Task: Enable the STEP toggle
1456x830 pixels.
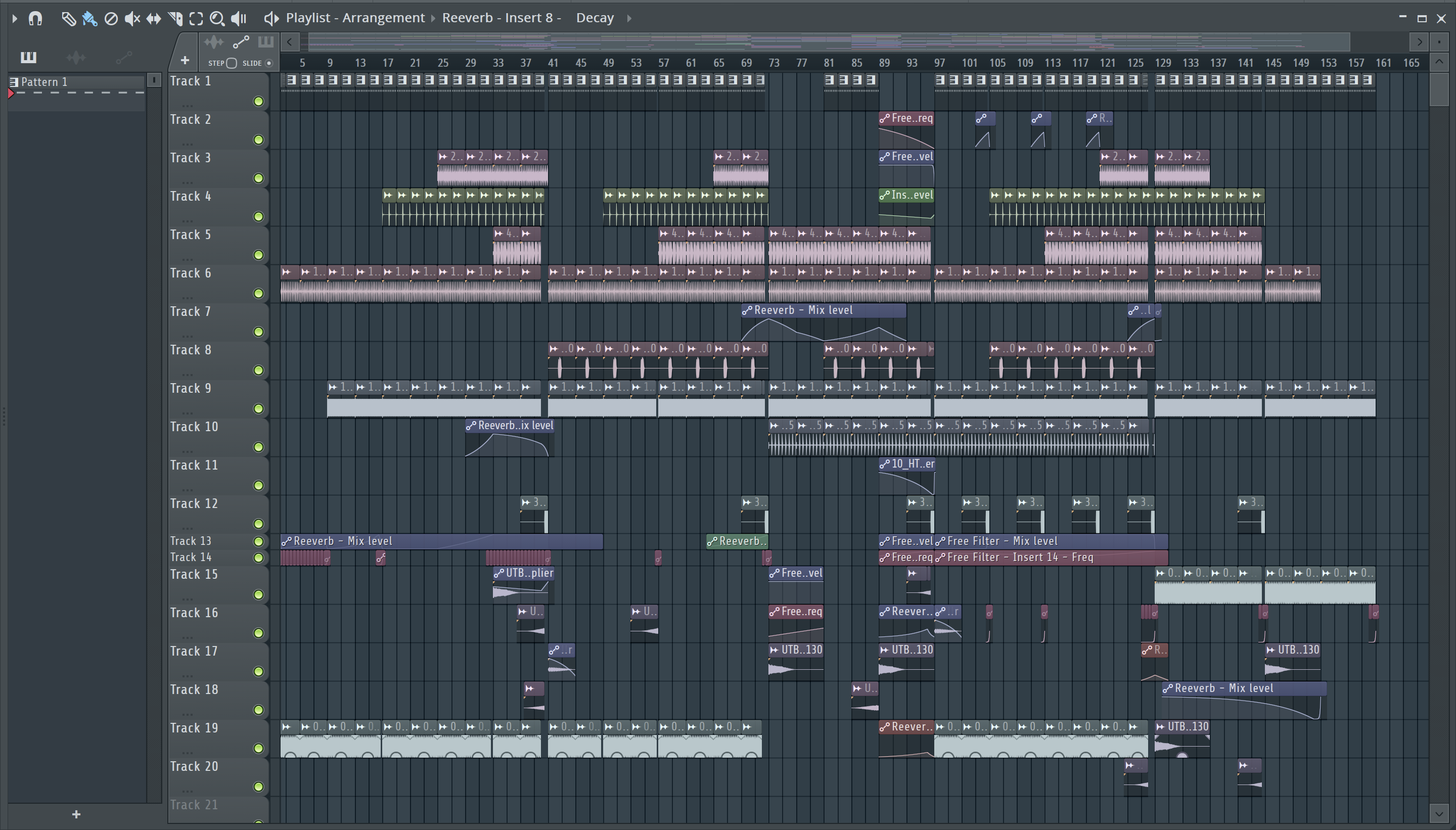Action: [232, 63]
